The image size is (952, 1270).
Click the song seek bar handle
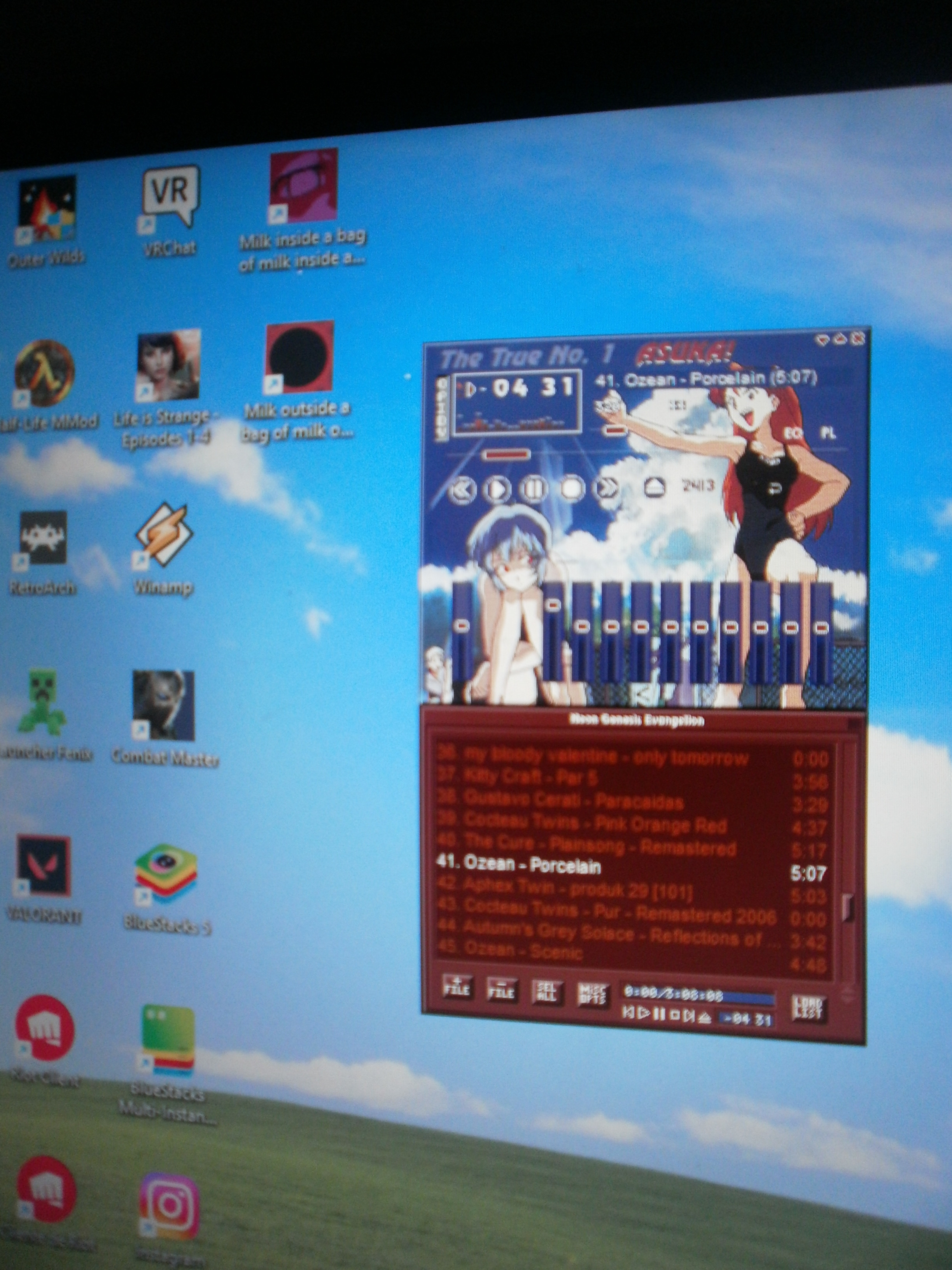[x=506, y=455]
